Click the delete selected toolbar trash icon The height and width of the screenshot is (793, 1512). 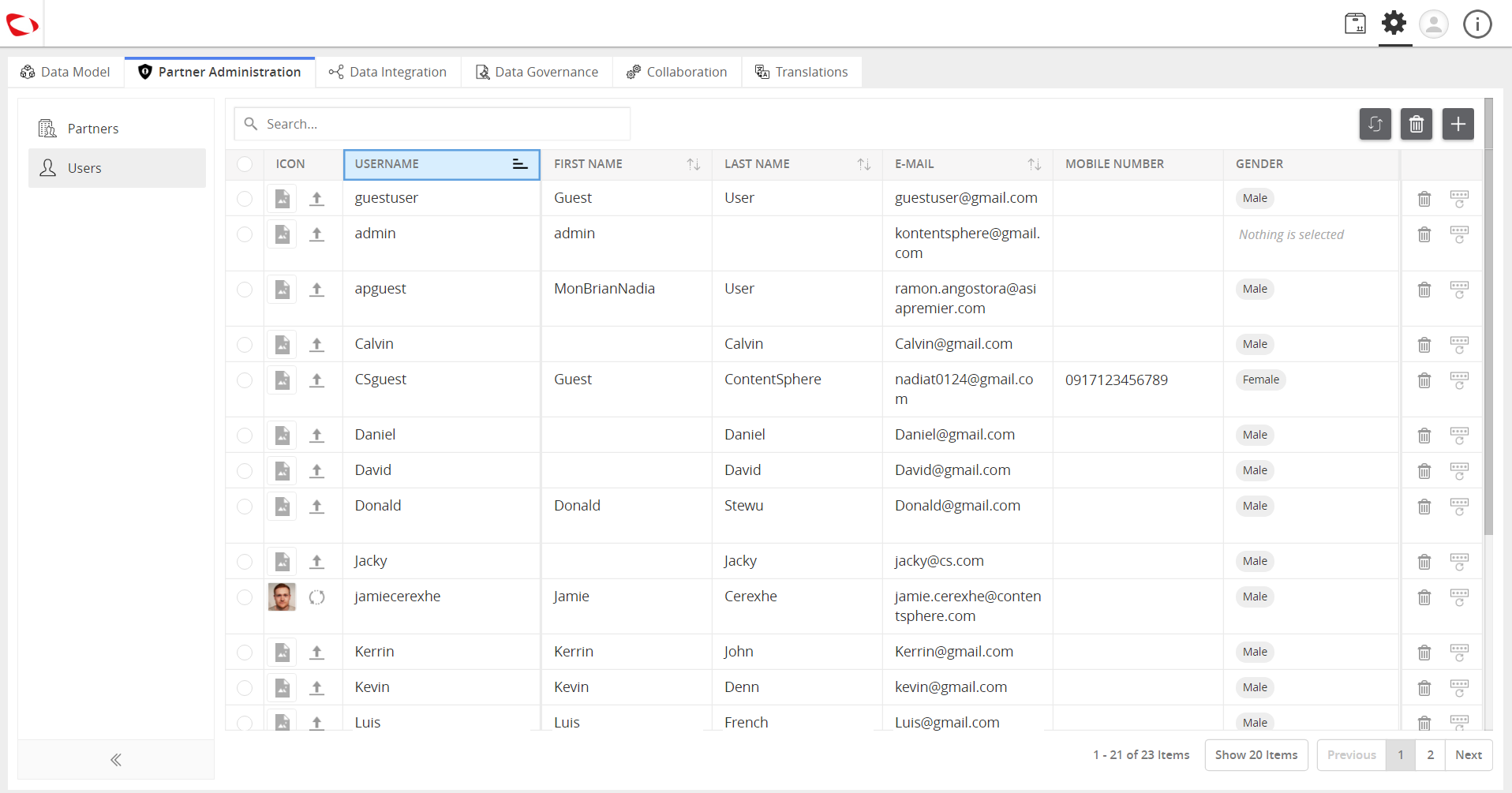1417,124
